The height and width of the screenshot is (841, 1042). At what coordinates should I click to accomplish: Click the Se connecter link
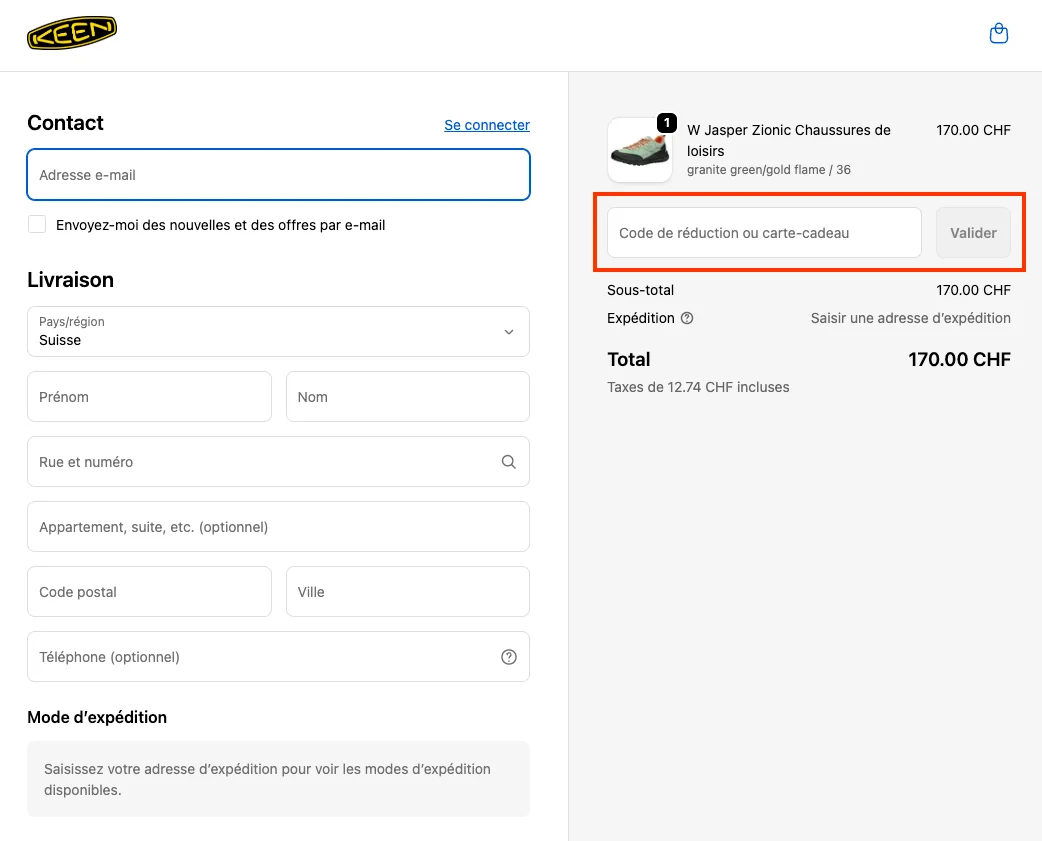tap(486, 125)
